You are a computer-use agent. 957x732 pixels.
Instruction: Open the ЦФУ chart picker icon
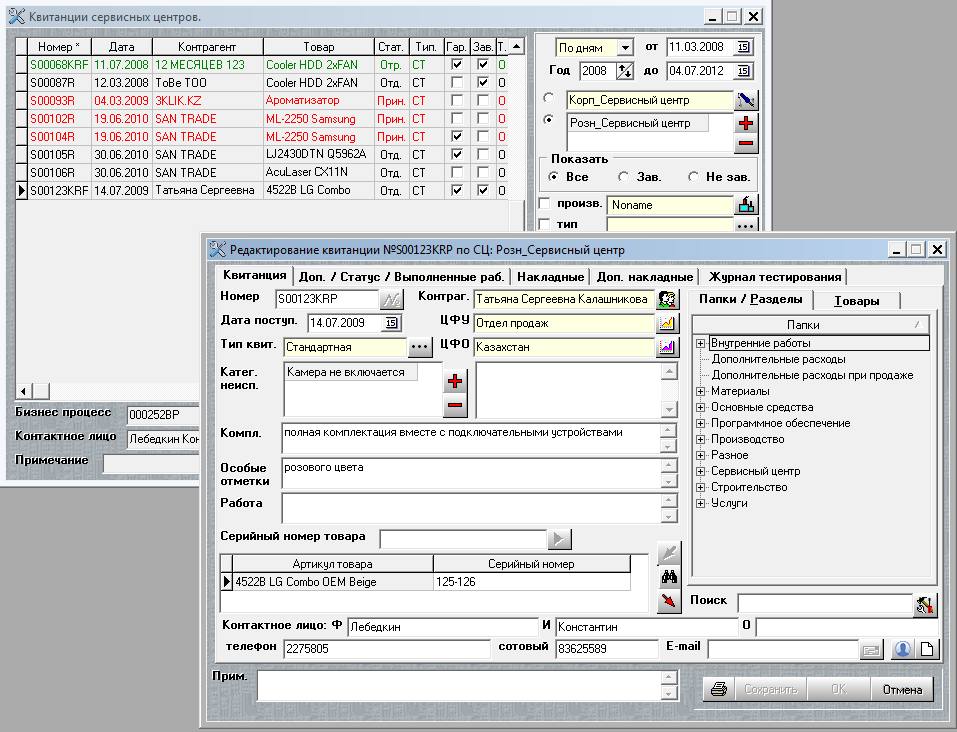(x=667, y=323)
